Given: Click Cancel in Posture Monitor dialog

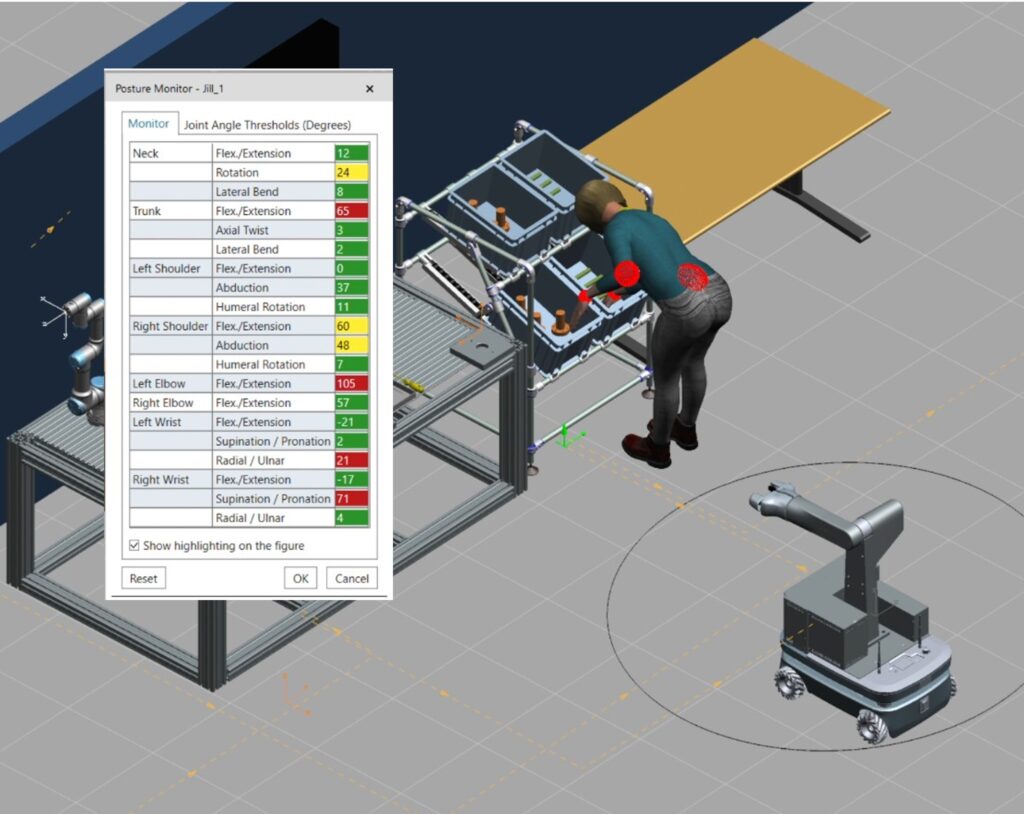Looking at the screenshot, I should pyautogui.click(x=352, y=578).
